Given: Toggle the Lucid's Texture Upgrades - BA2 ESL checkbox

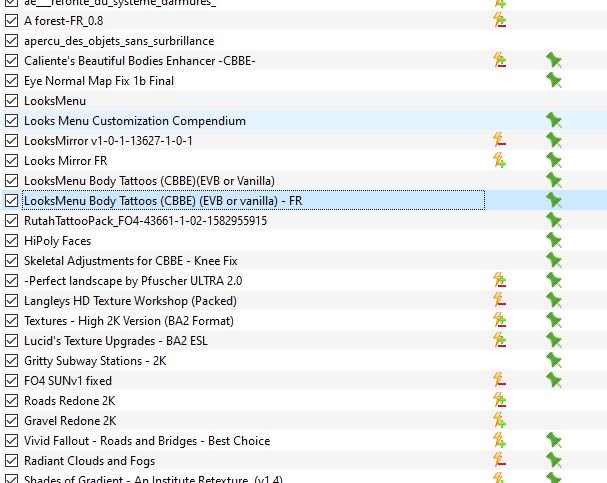Looking at the screenshot, I should [x=11, y=341].
